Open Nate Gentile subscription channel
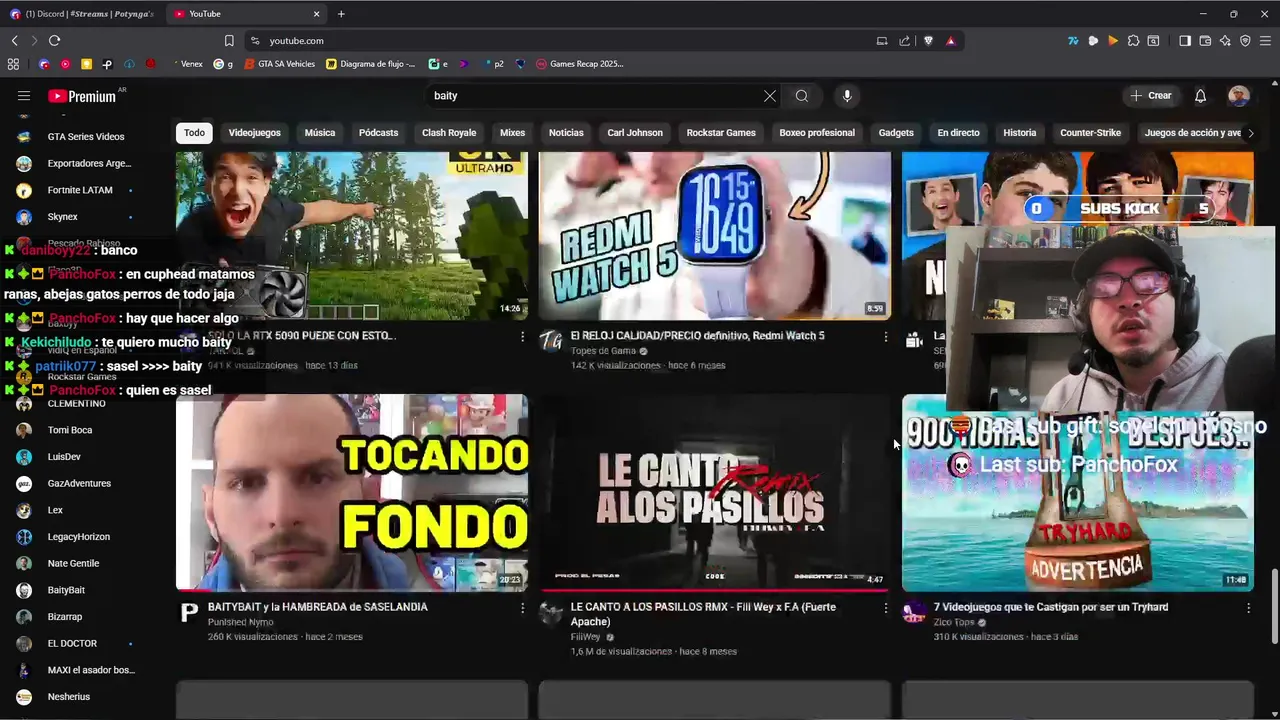This screenshot has height=720, width=1280. 73,564
